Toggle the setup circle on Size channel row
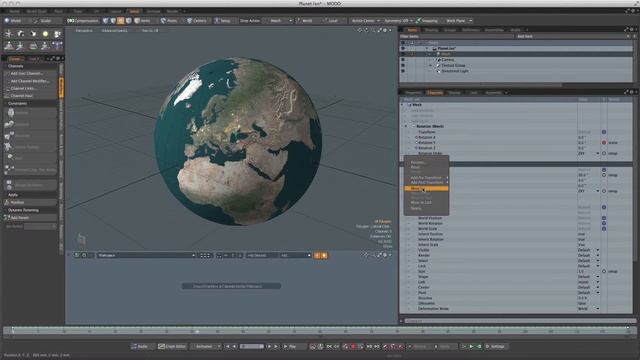 click(x=604, y=271)
